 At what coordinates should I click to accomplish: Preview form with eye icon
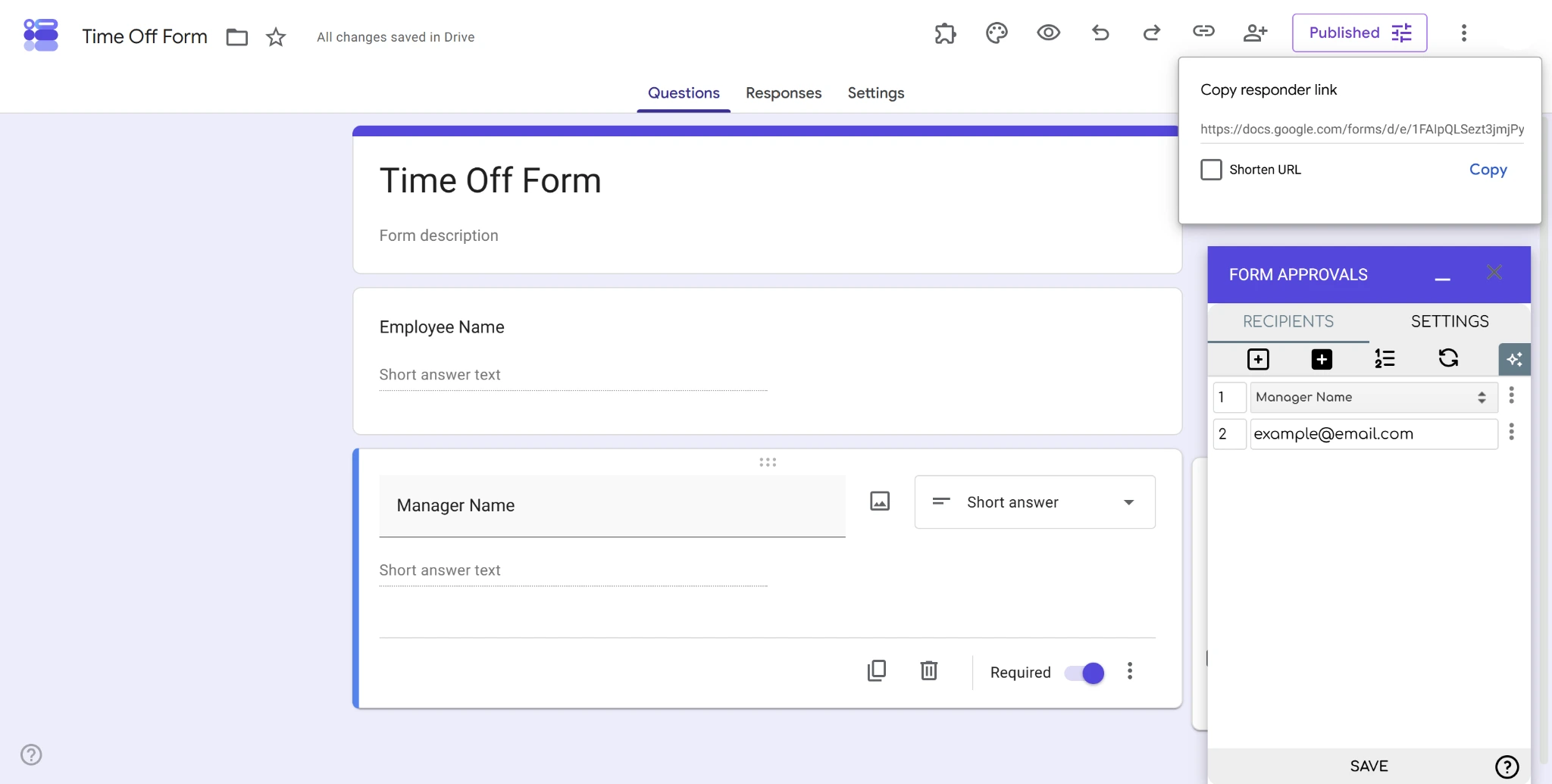[1049, 33]
